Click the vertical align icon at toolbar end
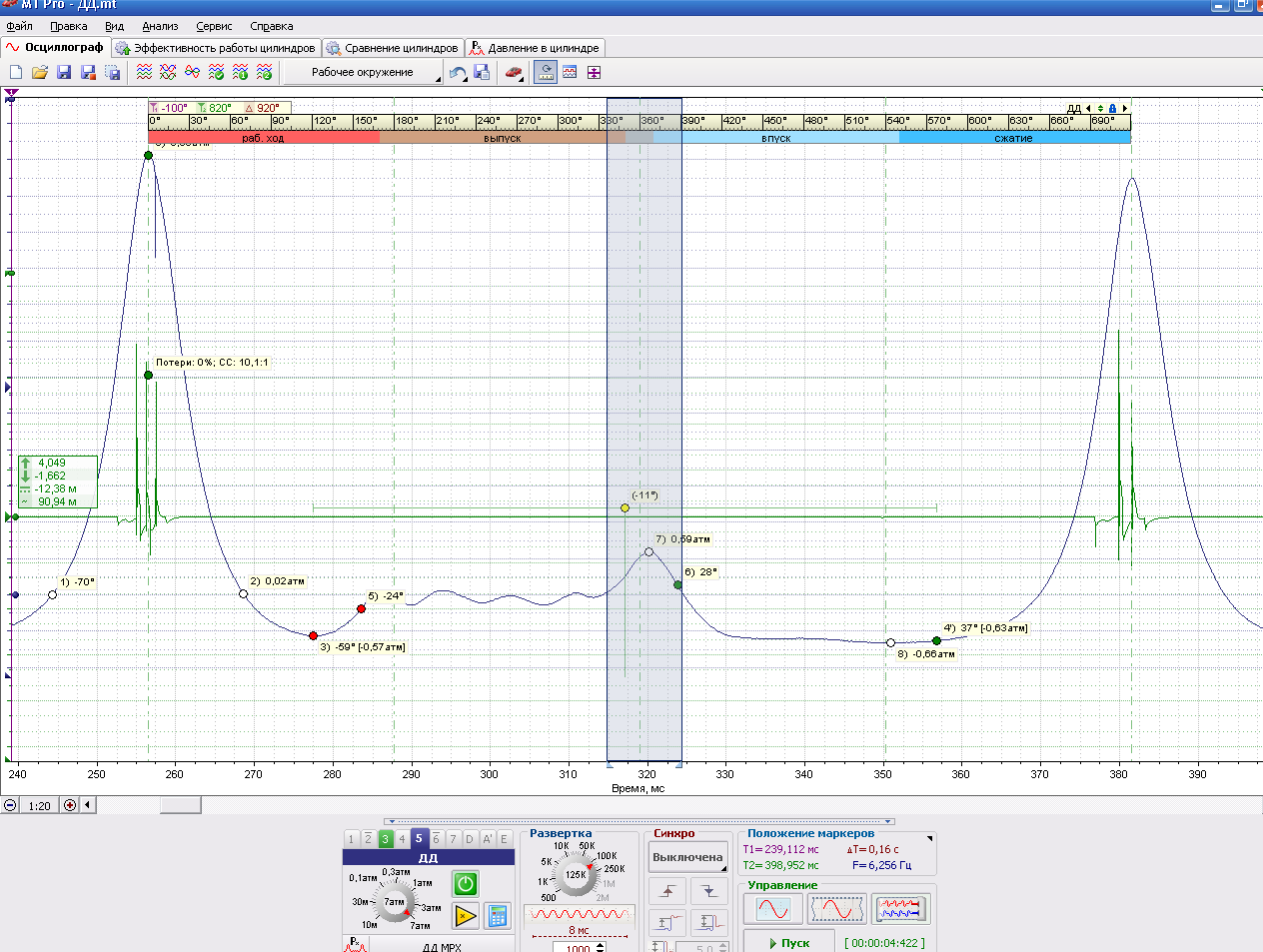 click(594, 72)
